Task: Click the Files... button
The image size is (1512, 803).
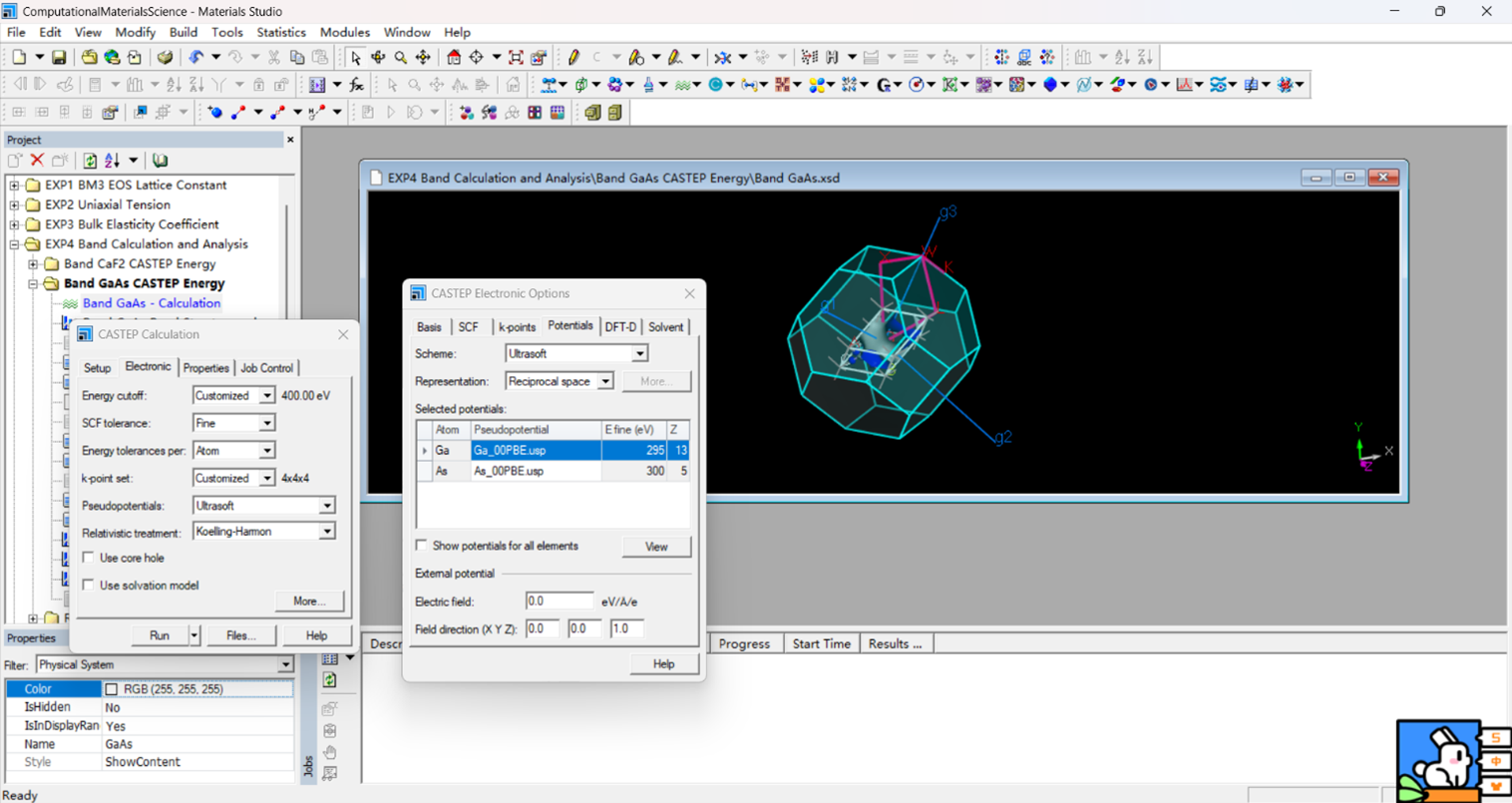Action: [240, 635]
